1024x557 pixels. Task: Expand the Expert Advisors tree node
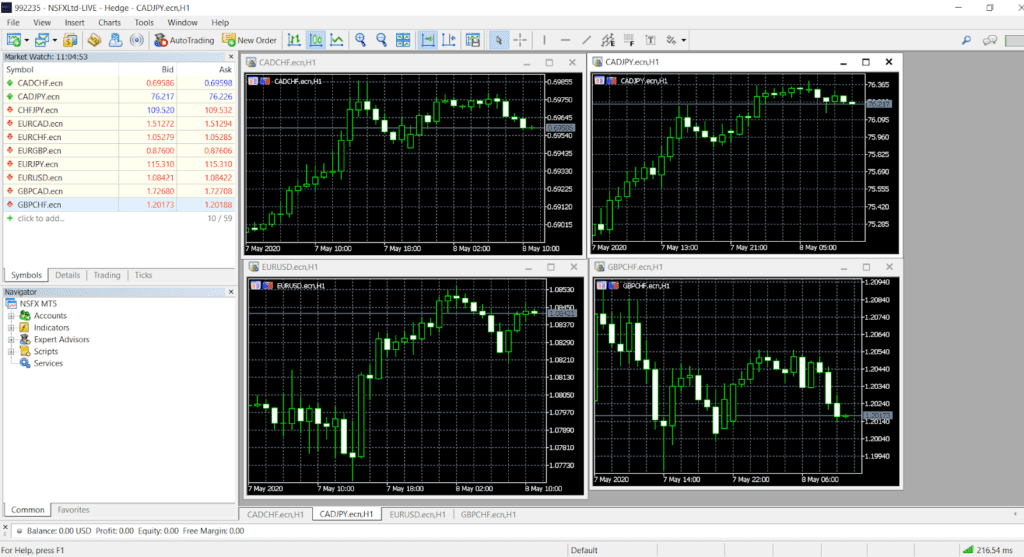11,340
